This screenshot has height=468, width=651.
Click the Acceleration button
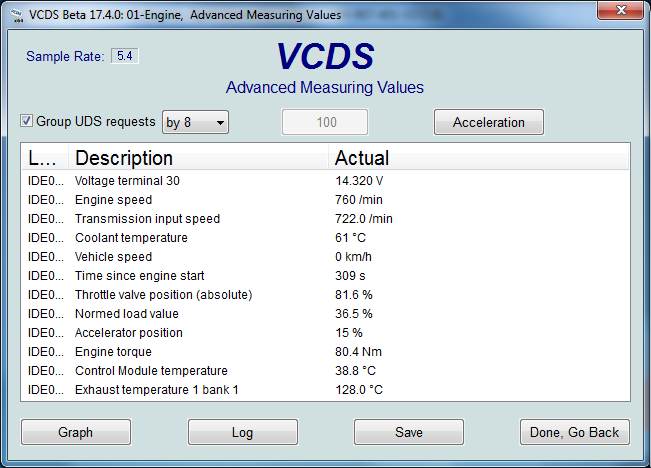click(x=489, y=122)
